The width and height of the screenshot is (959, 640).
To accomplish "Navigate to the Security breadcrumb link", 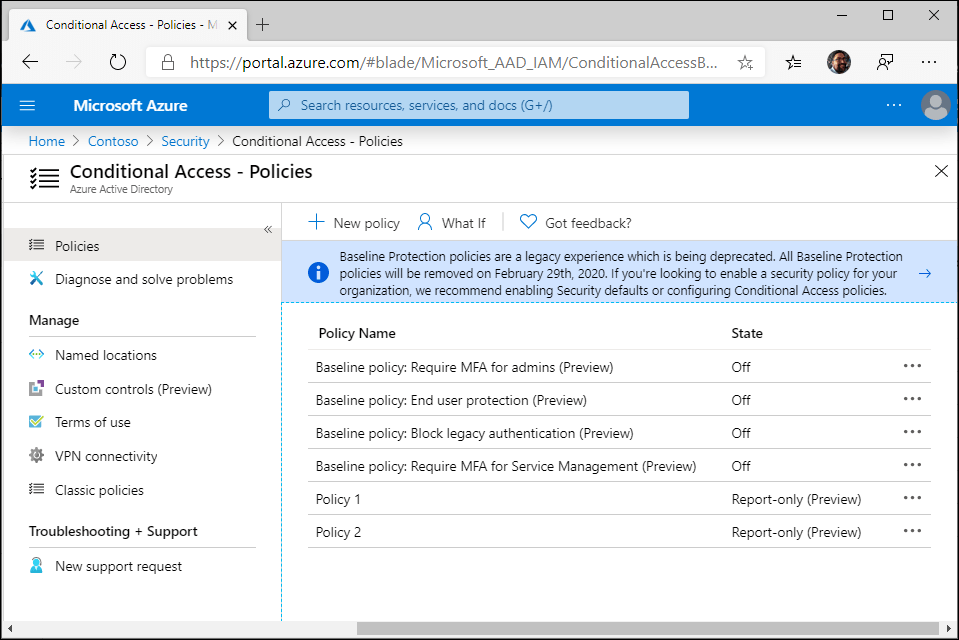I will pos(185,141).
